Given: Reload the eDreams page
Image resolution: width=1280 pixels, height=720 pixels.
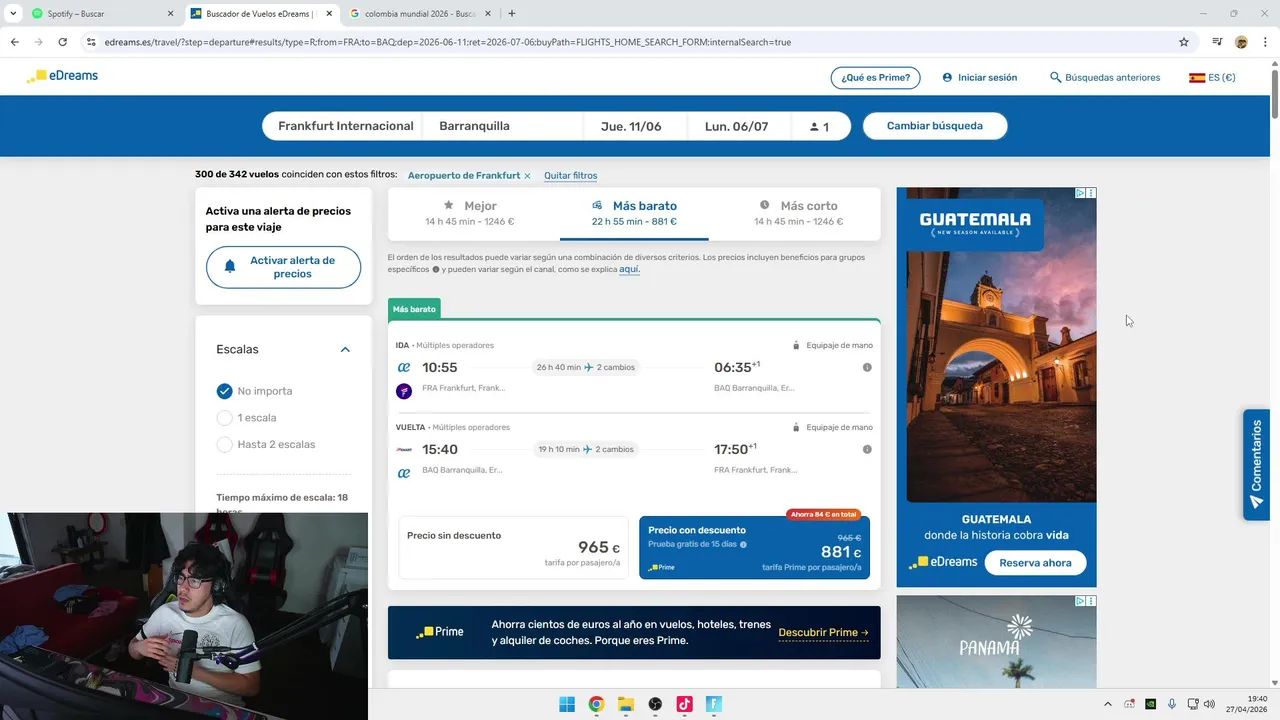Looking at the screenshot, I should click(62, 42).
